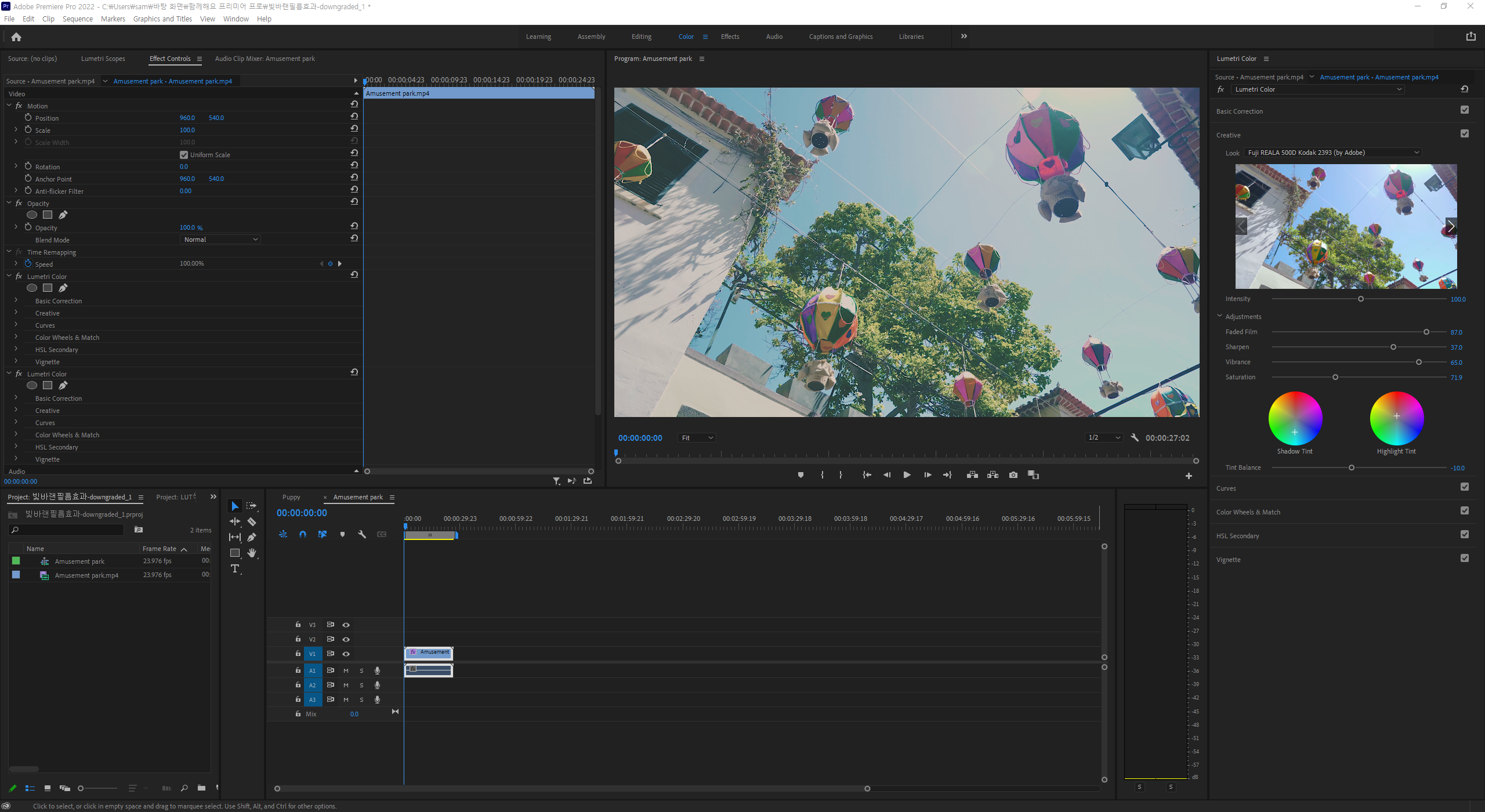This screenshot has height=812, width=1485.
Task: Switch to the Lumetri Scopes tab
Action: pyautogui.click(x=103, y=59)
